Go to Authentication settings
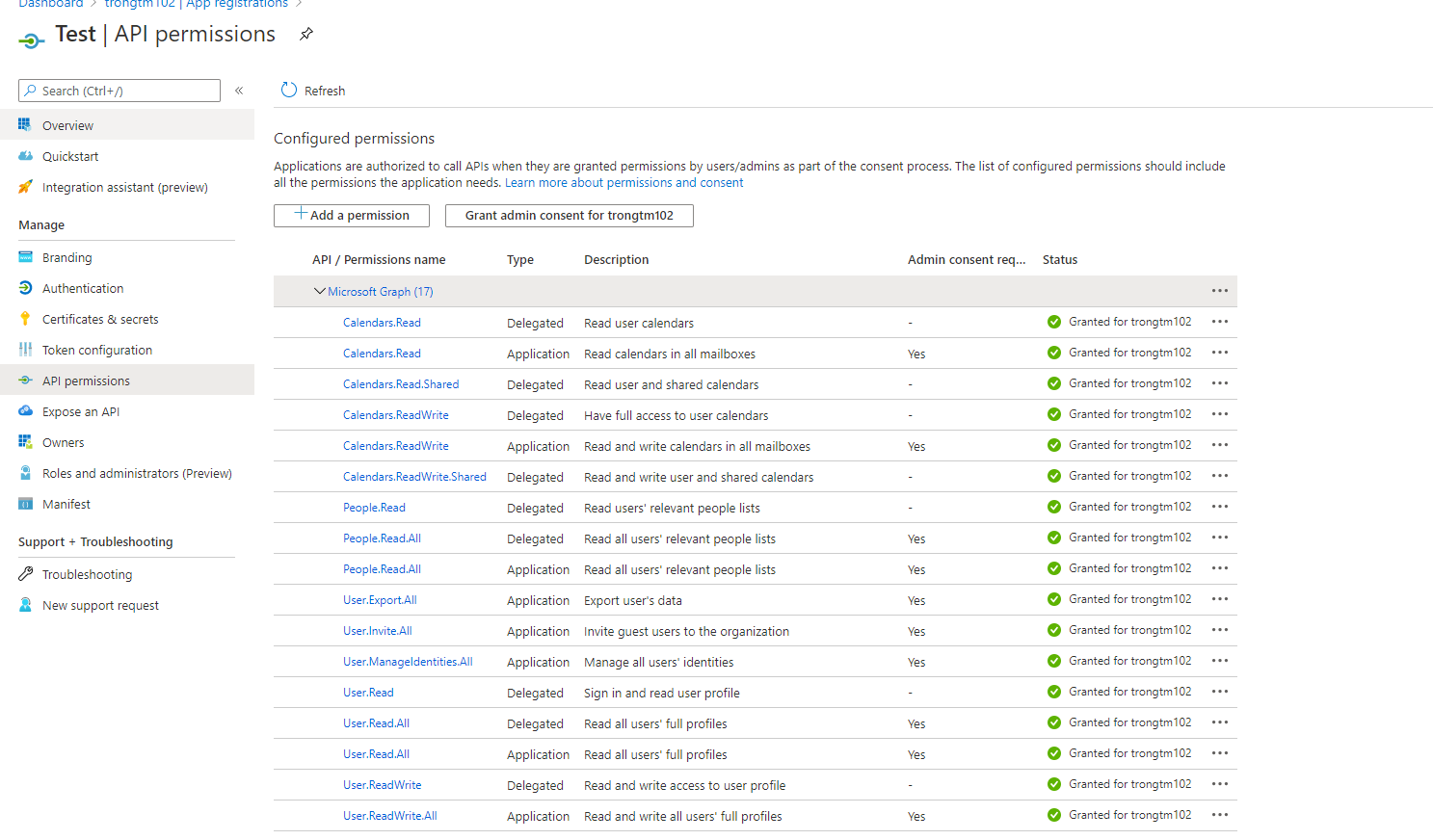1433x840 pixels. 127,288
